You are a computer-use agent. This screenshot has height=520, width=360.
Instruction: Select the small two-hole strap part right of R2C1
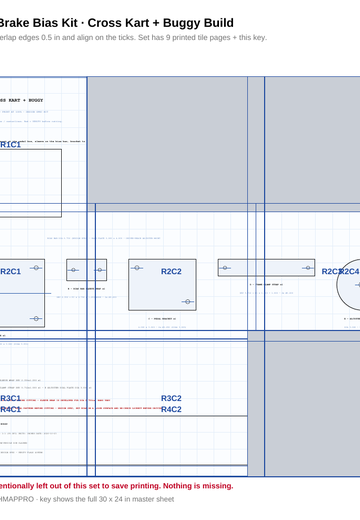87,270
